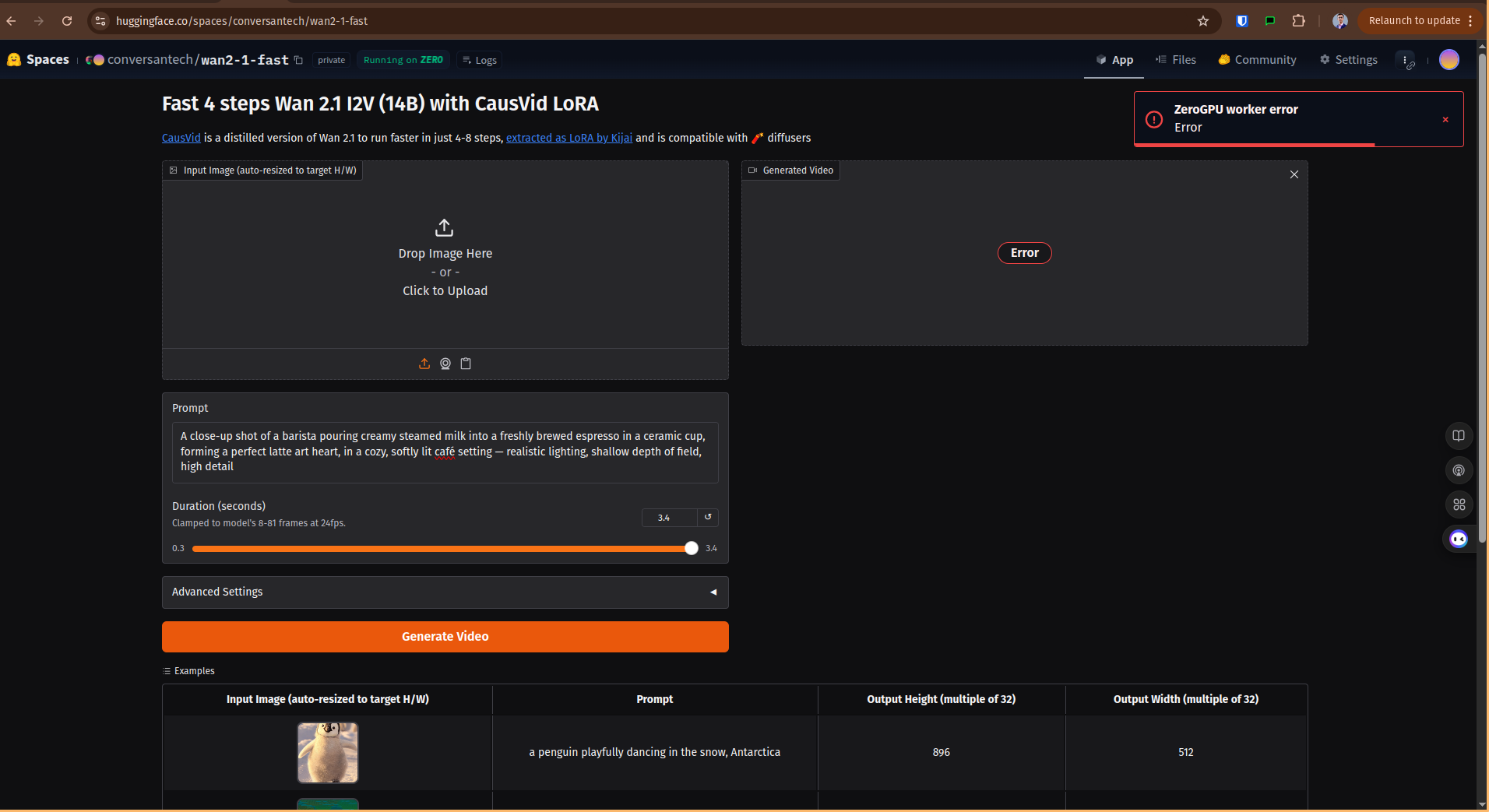Click inside the Prompt text box

coord(445,452)
